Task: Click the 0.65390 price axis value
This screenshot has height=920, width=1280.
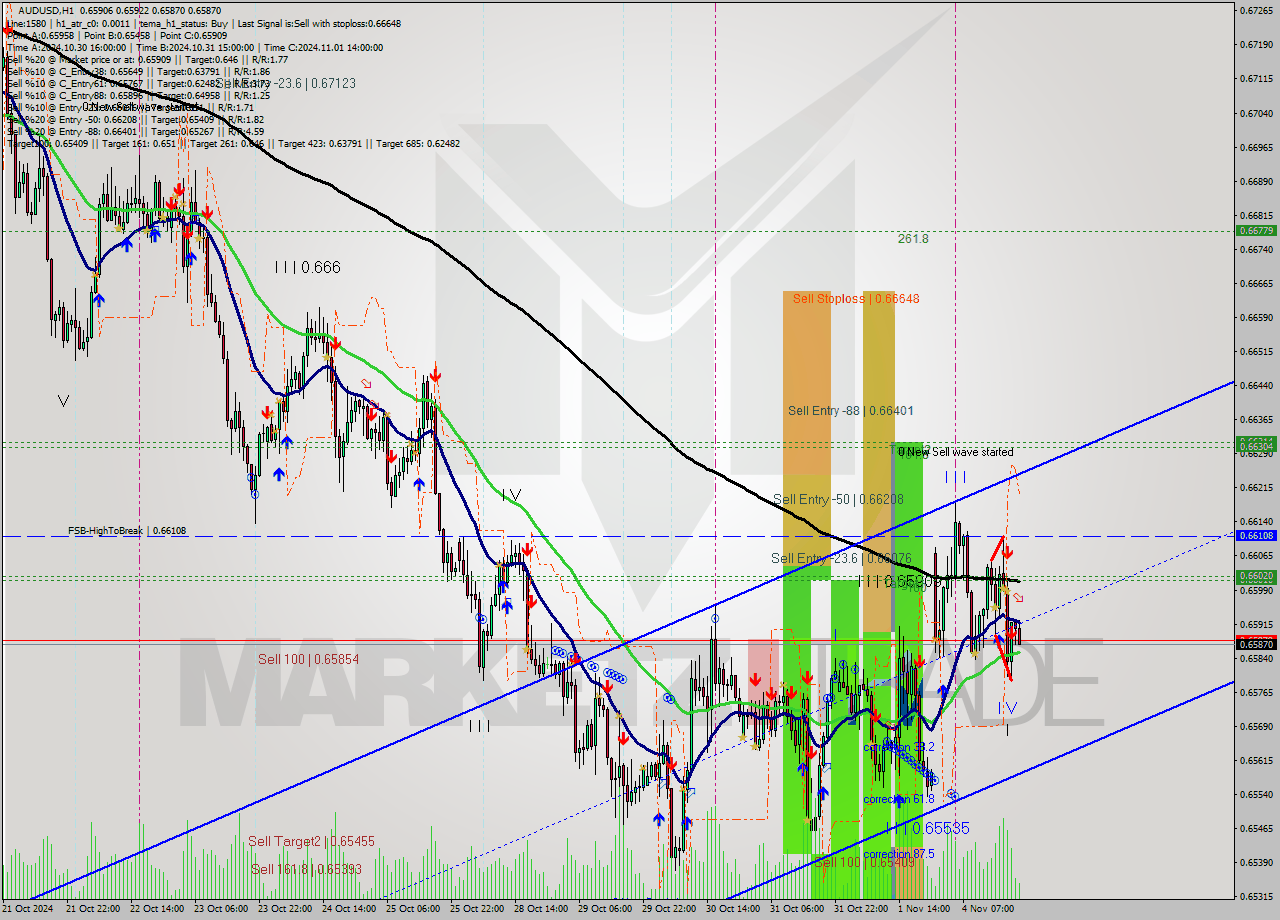Action: tap(1256, 862)
